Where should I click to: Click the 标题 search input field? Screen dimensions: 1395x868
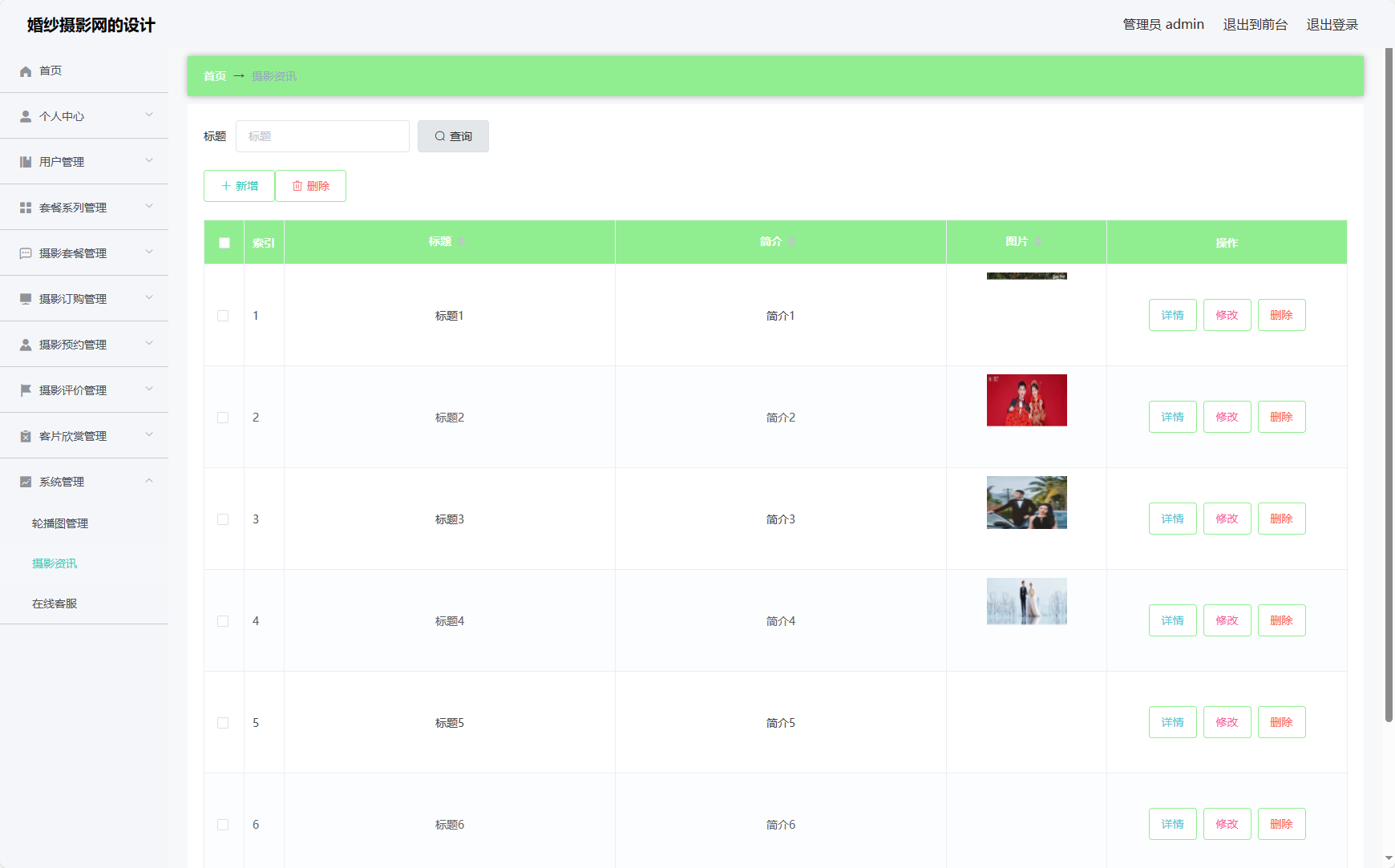tap(322, 136)
